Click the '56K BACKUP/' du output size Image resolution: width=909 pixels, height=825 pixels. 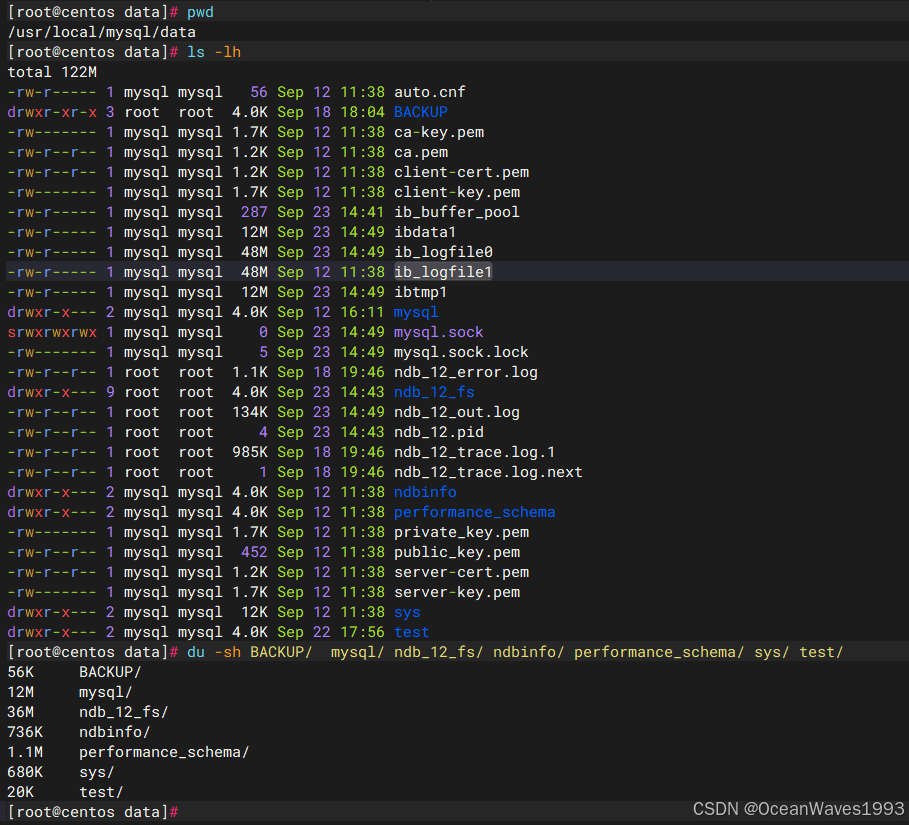click(x=21, y=672)
